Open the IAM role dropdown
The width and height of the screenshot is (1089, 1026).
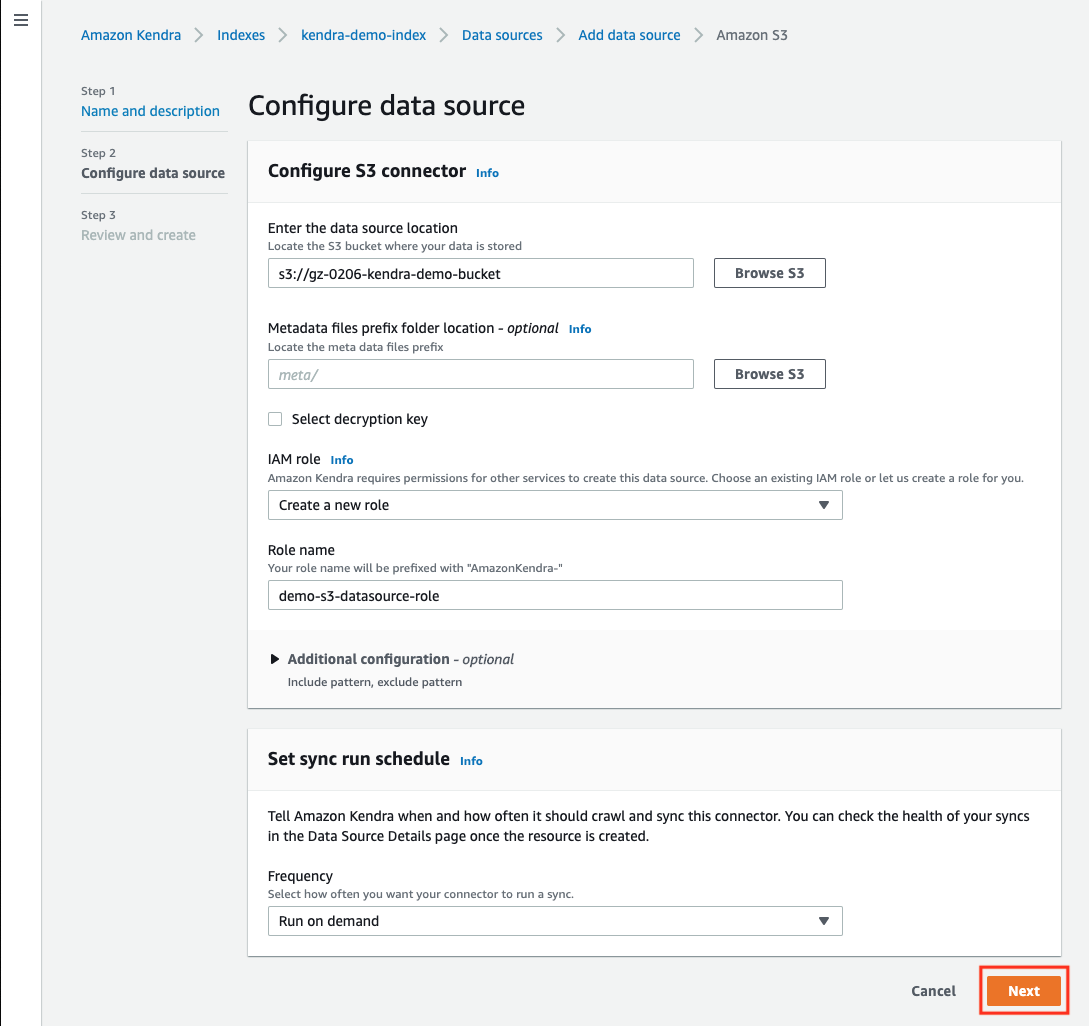(555, 505)
